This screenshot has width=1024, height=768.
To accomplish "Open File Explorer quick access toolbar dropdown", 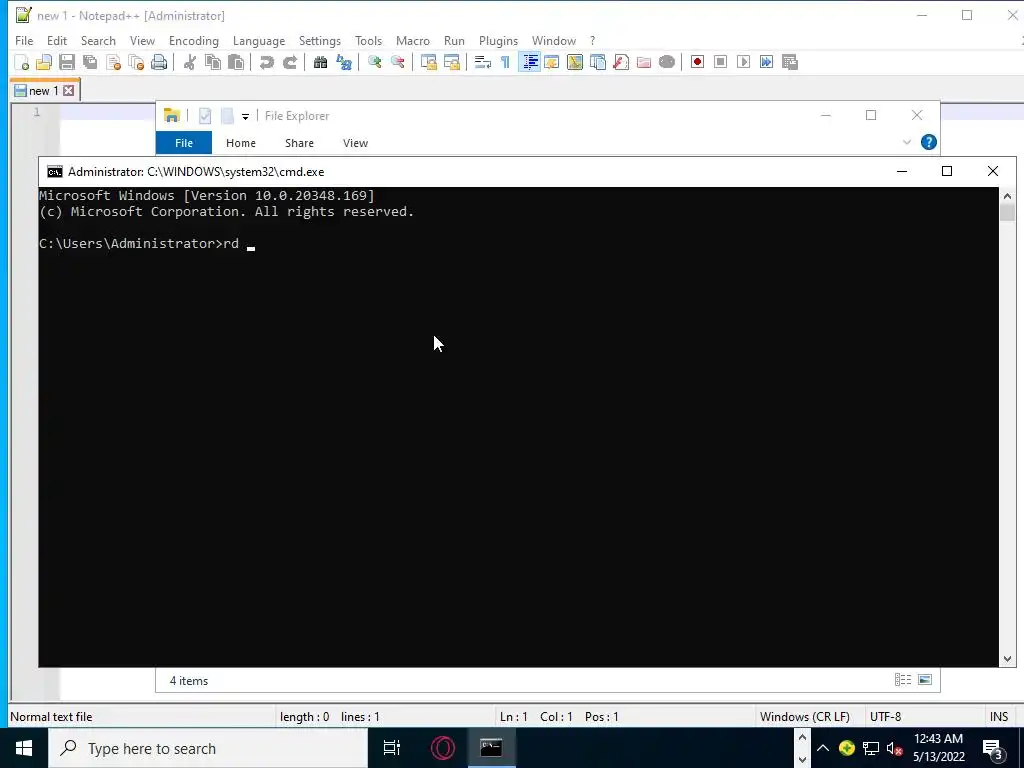I will (x=246, y=116).
